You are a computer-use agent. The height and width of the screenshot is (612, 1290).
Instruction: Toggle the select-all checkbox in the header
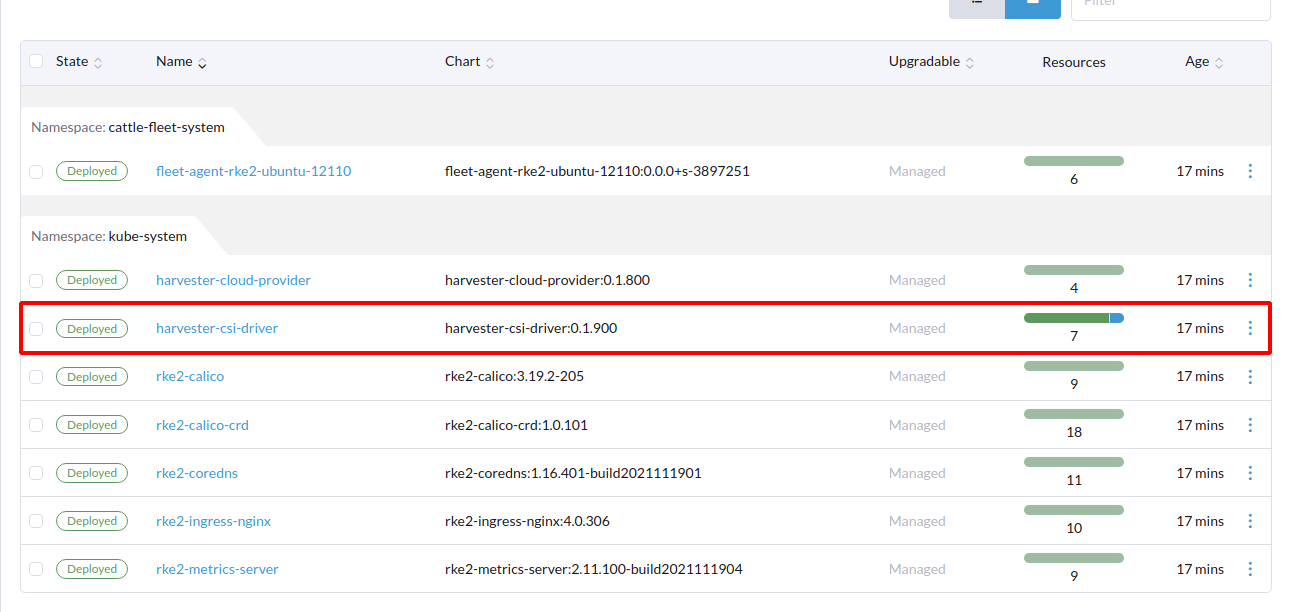pos(36,61)
